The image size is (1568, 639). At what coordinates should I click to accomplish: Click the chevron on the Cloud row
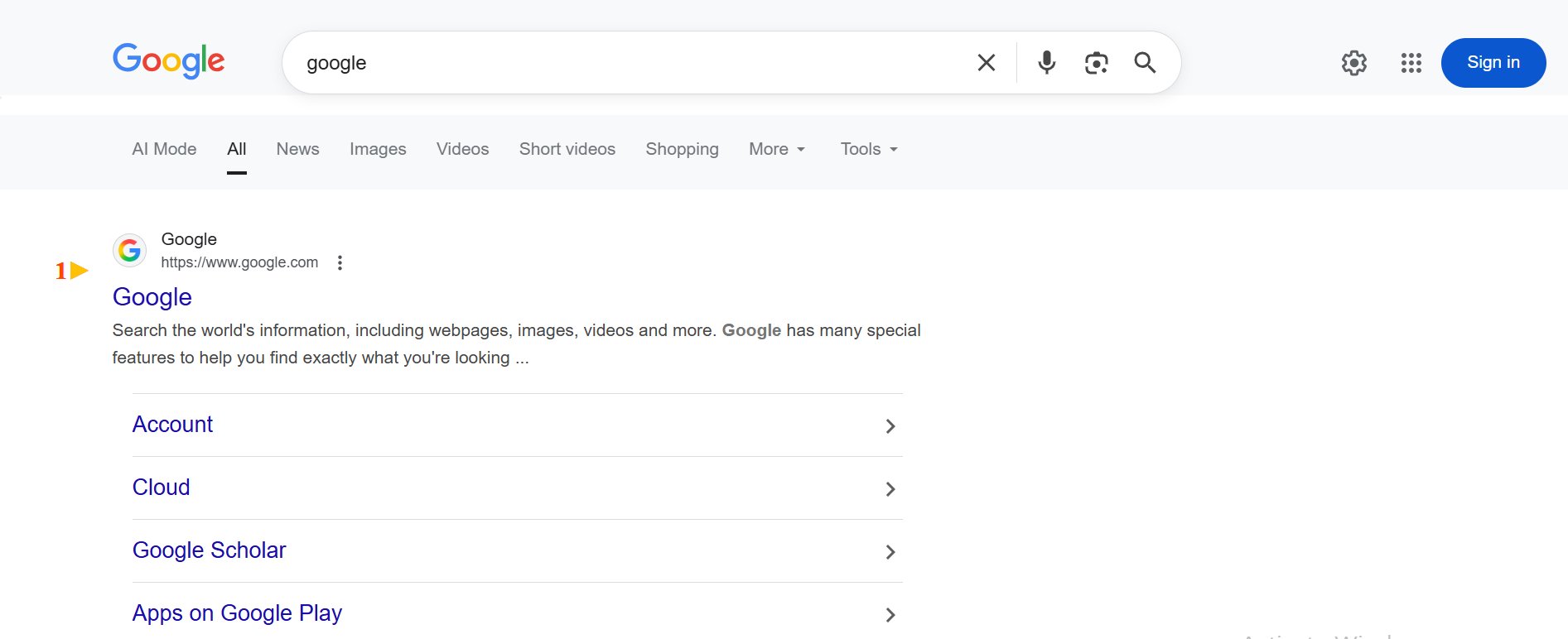(890, 489)
